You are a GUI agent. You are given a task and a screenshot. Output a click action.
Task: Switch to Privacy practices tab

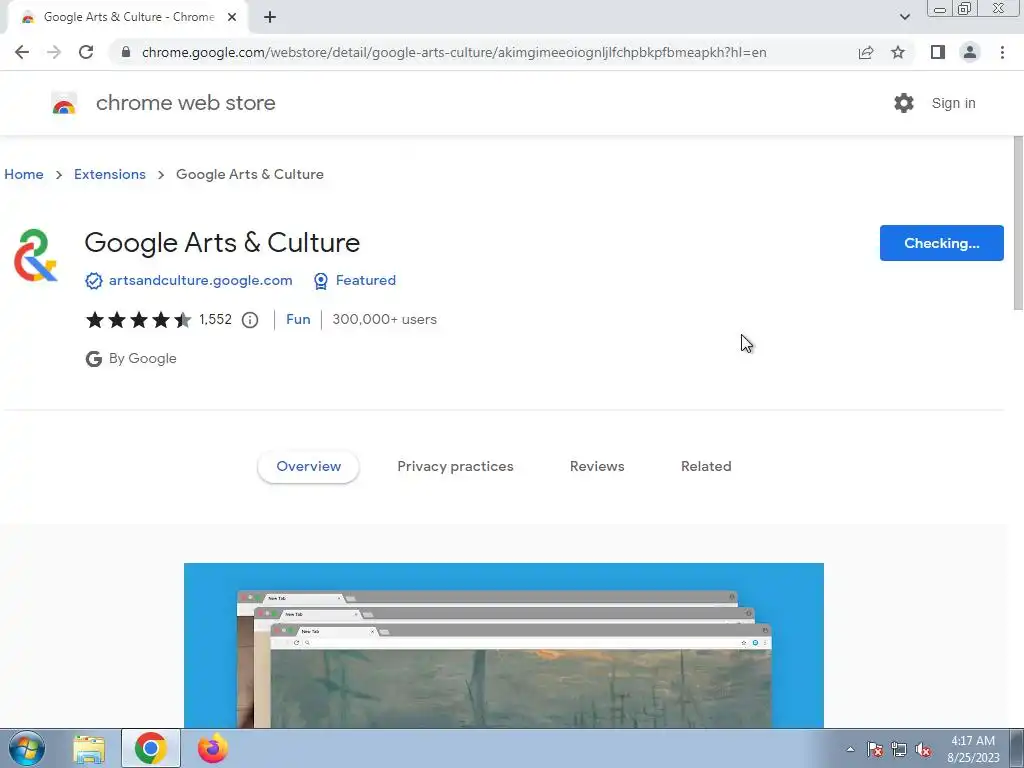coord(455,466)
